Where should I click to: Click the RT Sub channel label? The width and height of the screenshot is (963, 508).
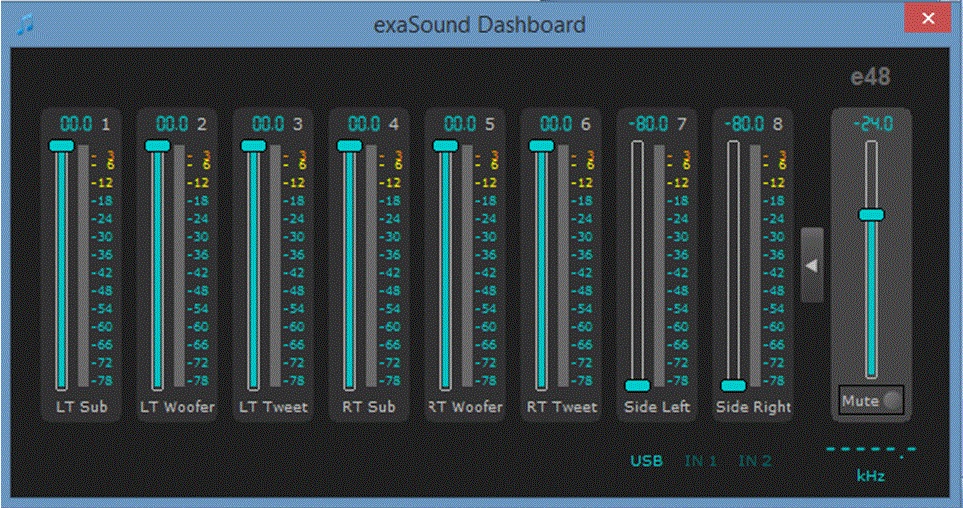[x=369, y=407]
